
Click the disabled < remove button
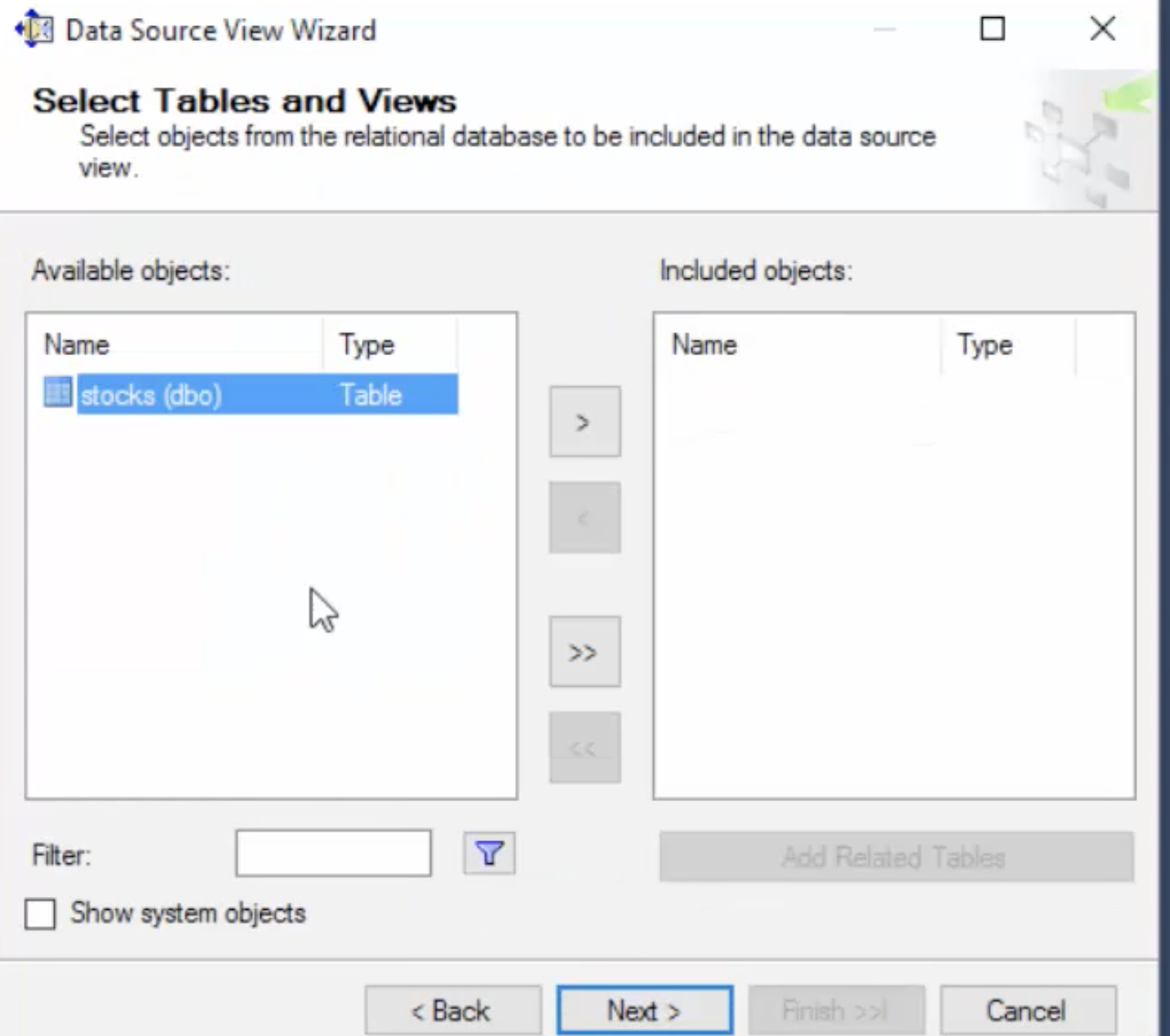point(584,518)
